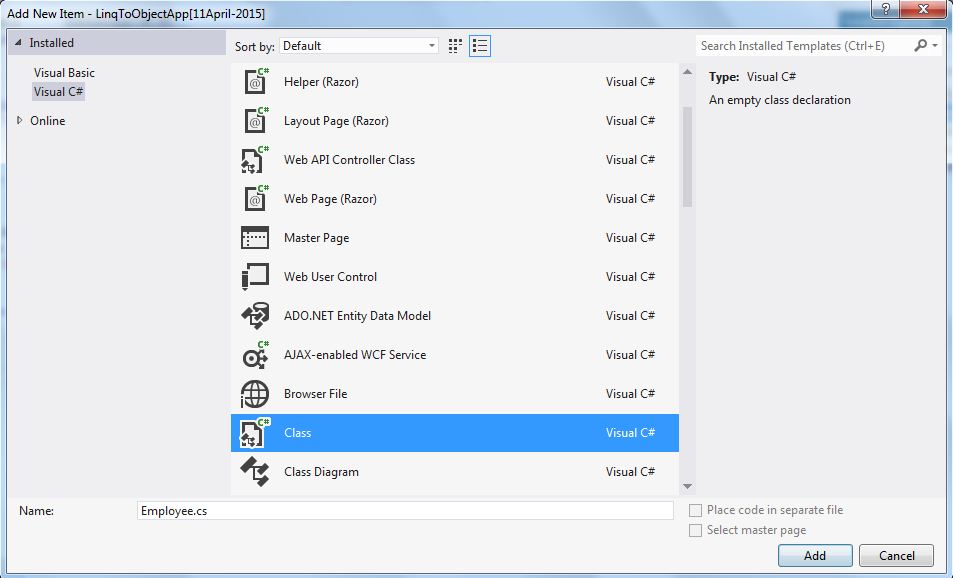Switch to small icons view
953x578 pixels.
click(x=456, y=46)
